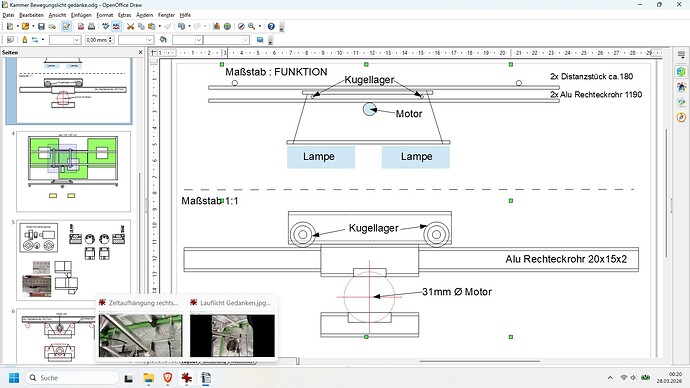
Task: Run the spellcheck icon
Action: pos(106,26)
